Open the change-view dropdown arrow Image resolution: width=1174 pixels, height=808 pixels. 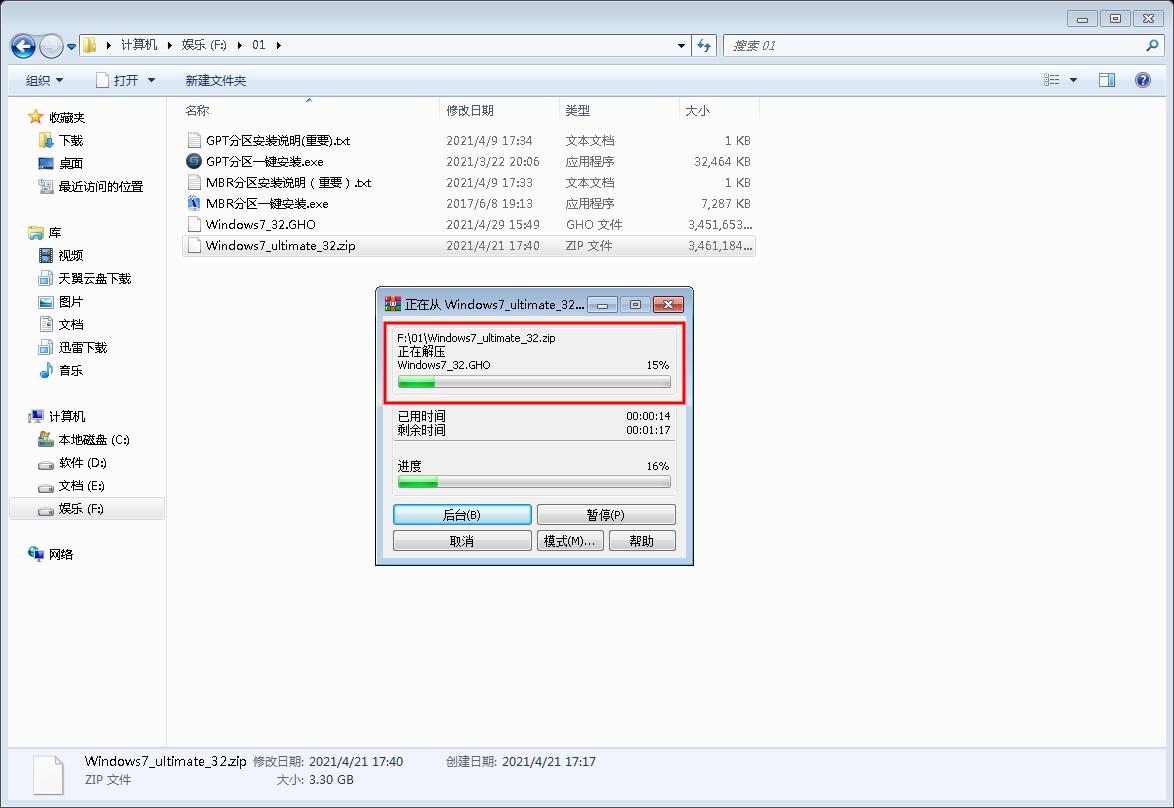click(1072, 78)
